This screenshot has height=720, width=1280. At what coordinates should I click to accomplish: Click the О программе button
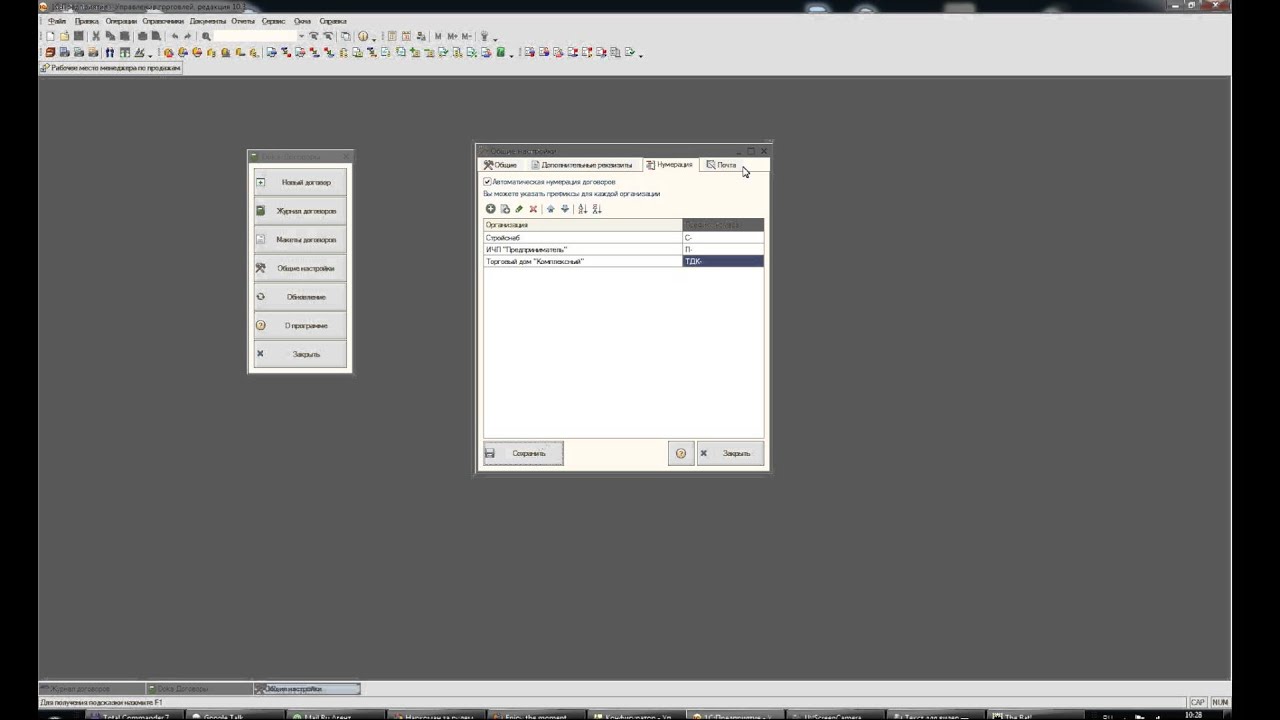[300, 325]
